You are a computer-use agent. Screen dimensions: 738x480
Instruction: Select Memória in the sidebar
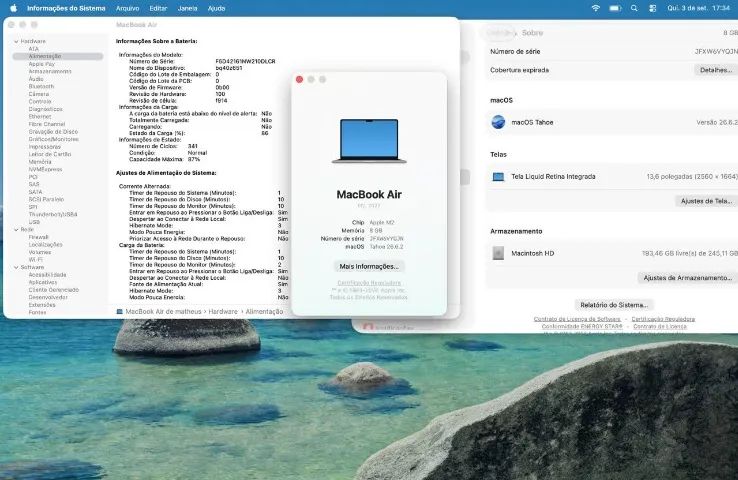[x=40, y=162]
